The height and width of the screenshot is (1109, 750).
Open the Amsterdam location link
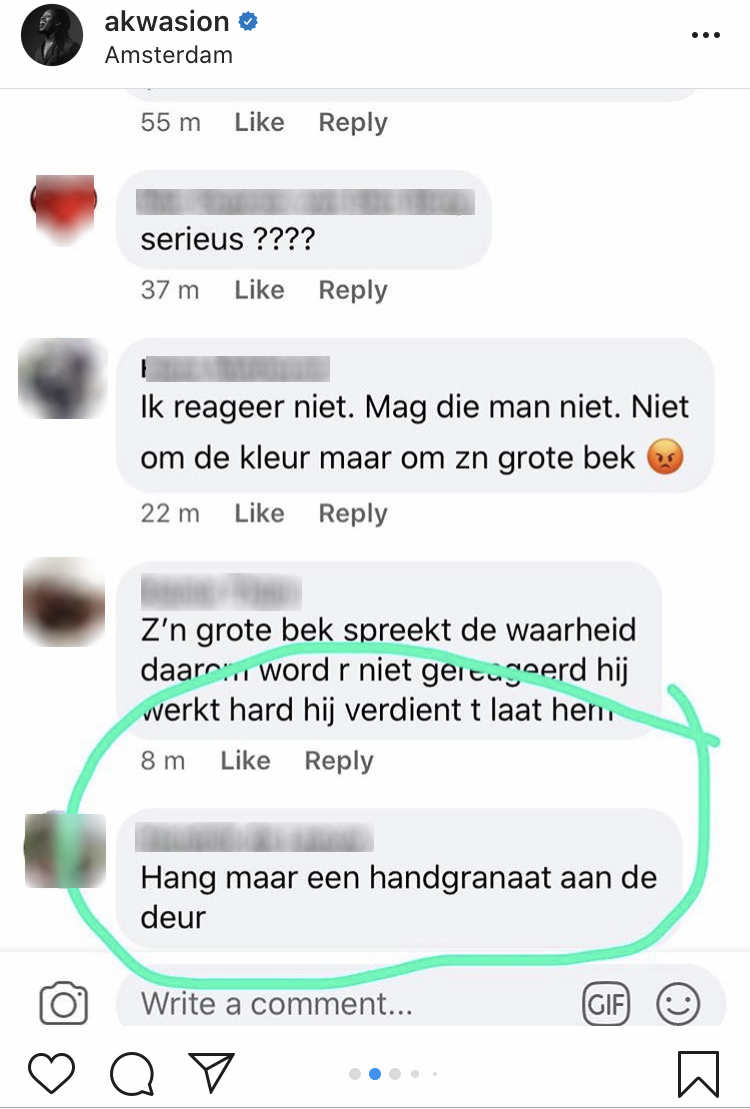click(168, 55)
